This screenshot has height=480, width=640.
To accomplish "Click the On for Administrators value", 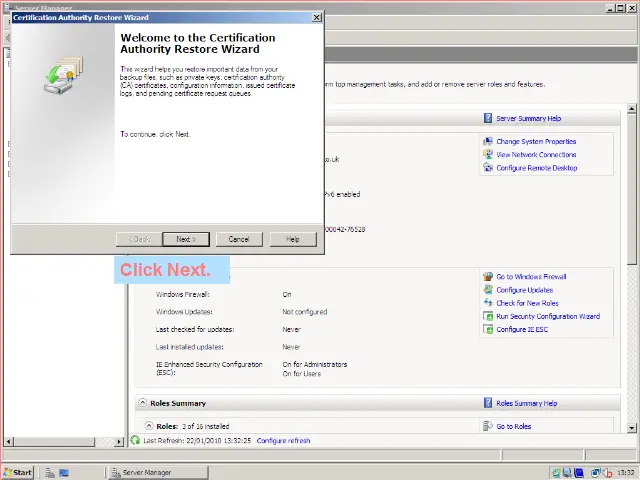I will tap(315, 364).
